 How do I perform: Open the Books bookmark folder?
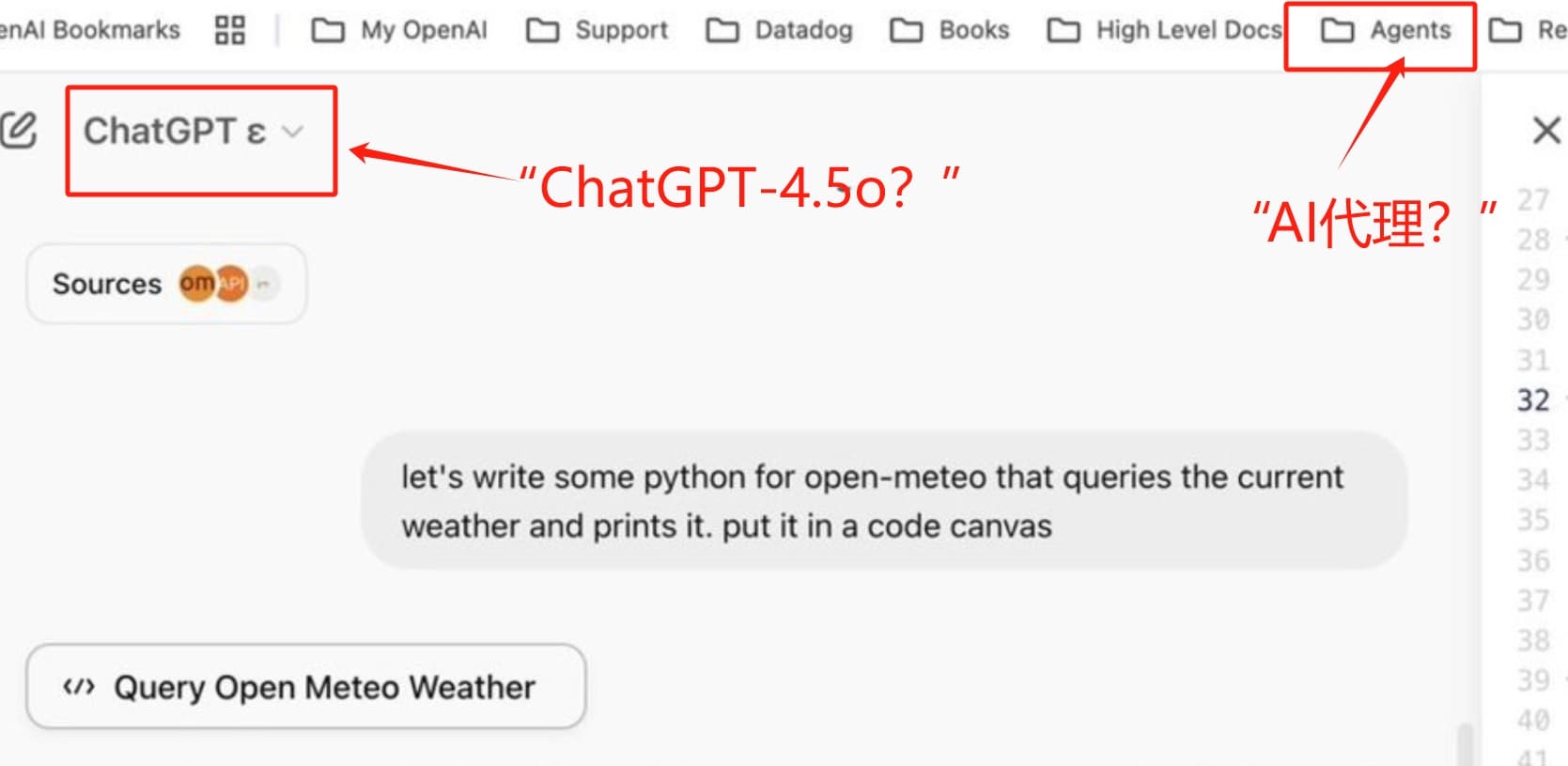coord(950,30)
